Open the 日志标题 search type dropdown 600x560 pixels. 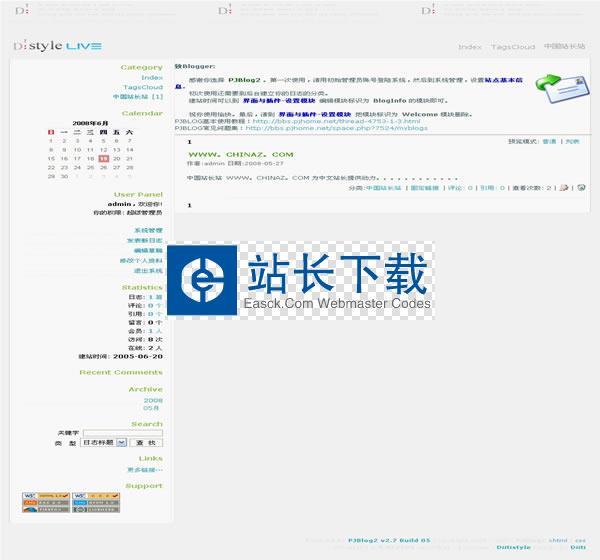pos(103,442)
